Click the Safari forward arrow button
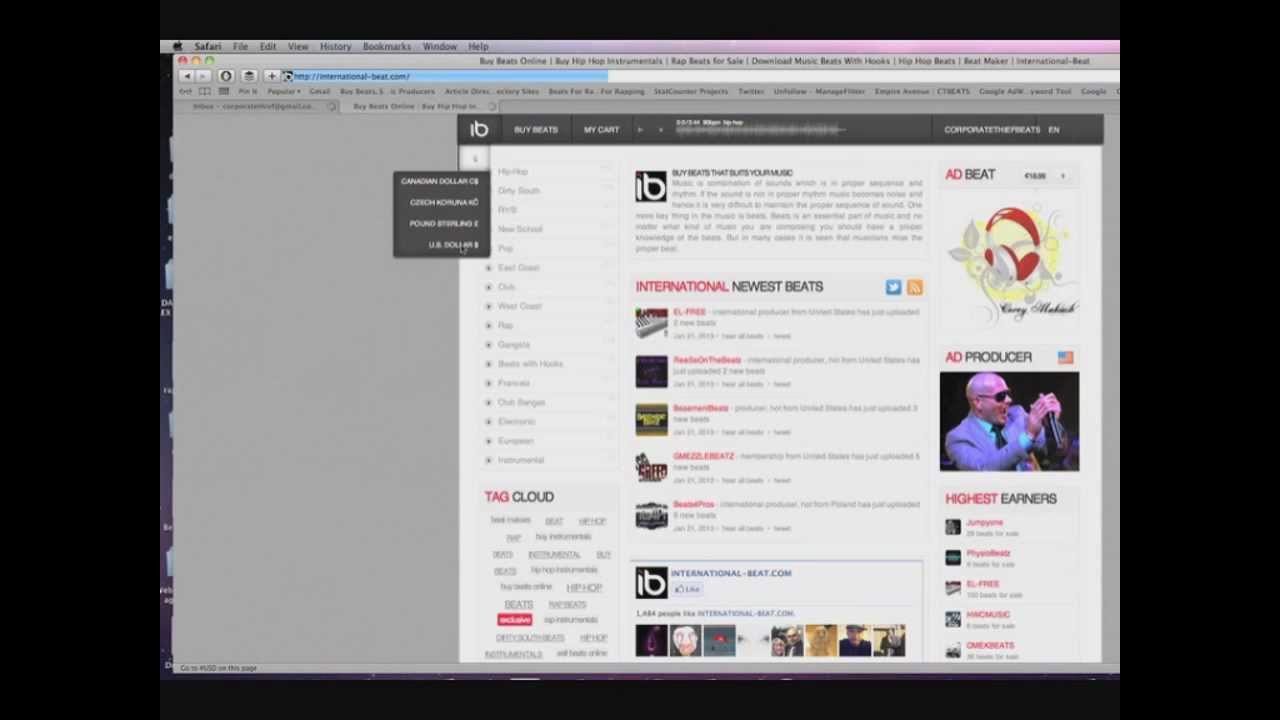Image resolution: width=1280 pixels, height=720 pixels. pos(202,76)
